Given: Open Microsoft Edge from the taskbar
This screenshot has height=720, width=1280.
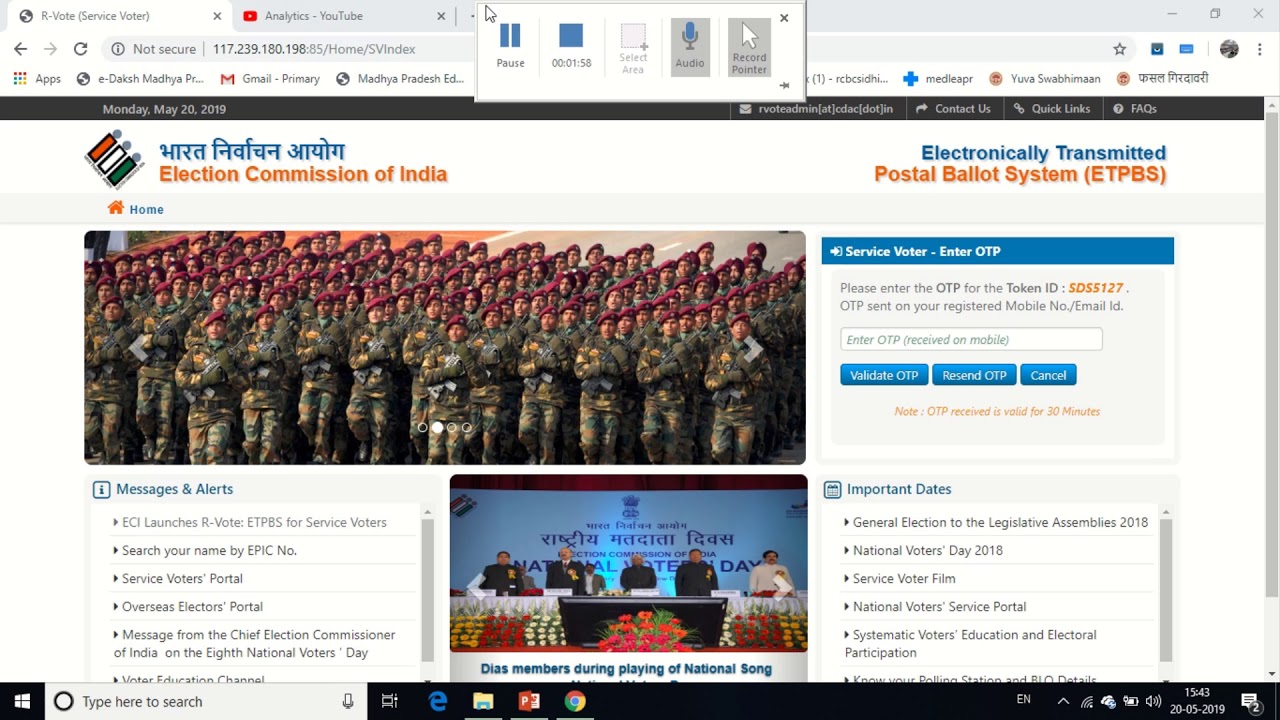Looking at the screenshot, I should (438, 701).
